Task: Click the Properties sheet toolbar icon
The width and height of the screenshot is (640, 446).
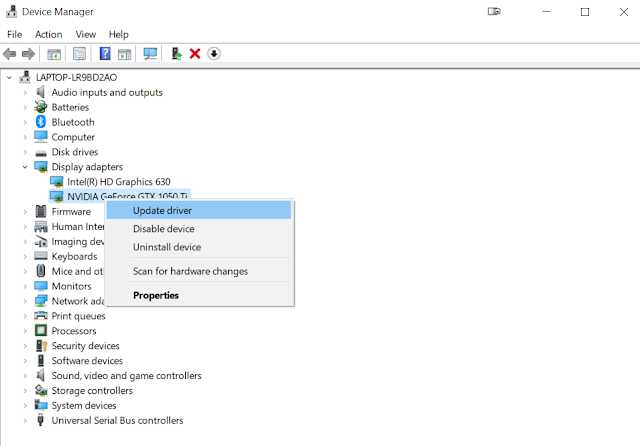Action: click(x=79, y=54)
